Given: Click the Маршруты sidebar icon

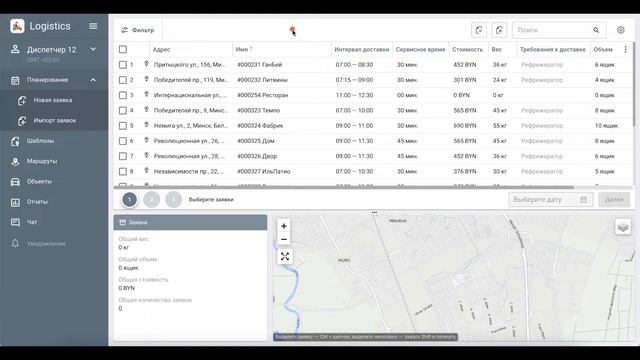Looking at the screenshot, I should coord(15,162).
